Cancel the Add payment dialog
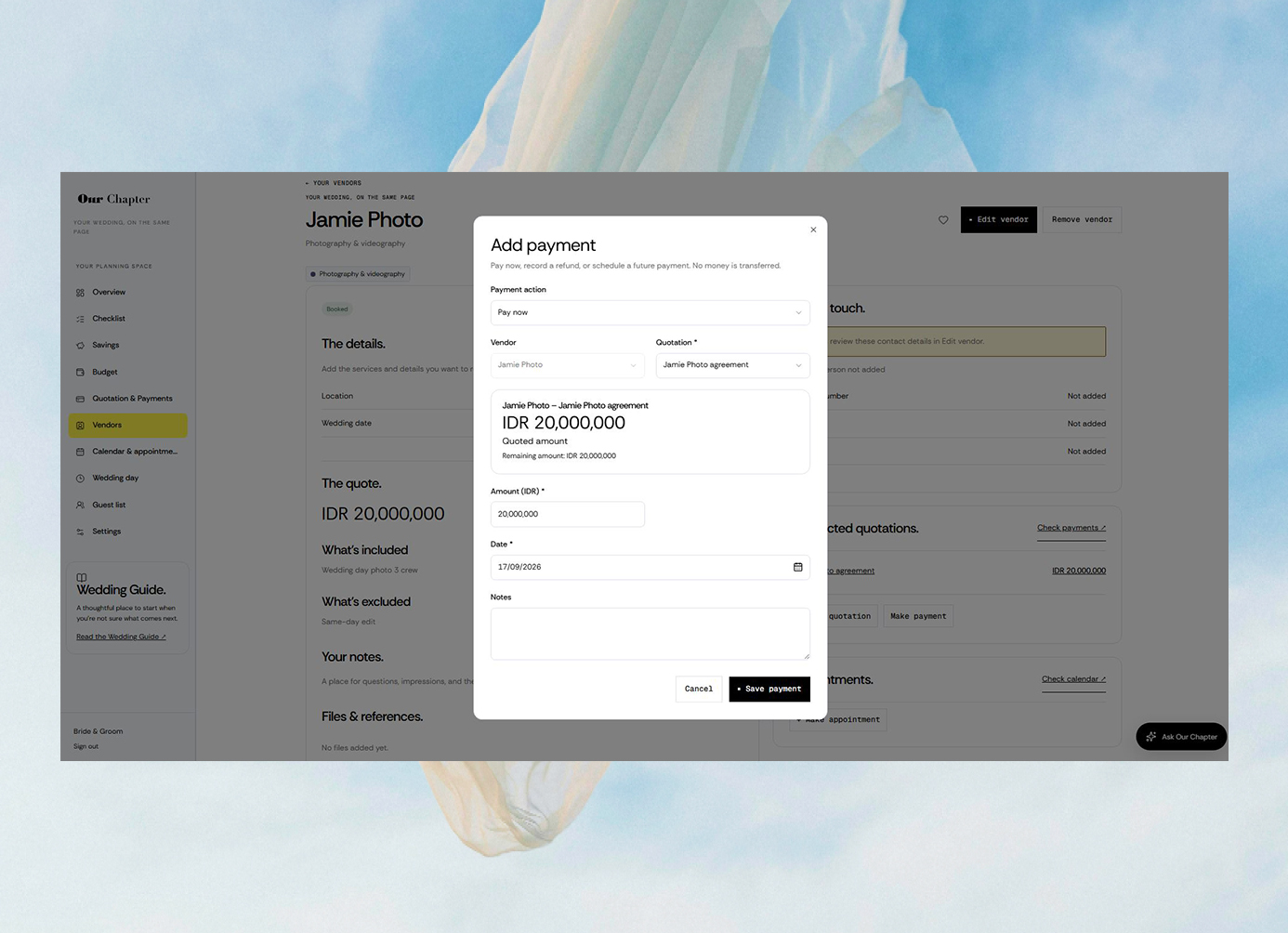The image size is (1288, 933). click(x=699, y=689)
